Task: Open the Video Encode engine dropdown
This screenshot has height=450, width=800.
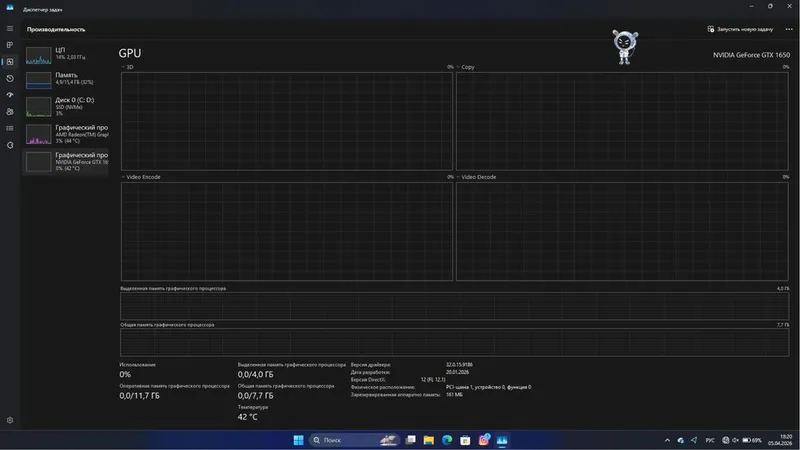Action: point(141,177)
